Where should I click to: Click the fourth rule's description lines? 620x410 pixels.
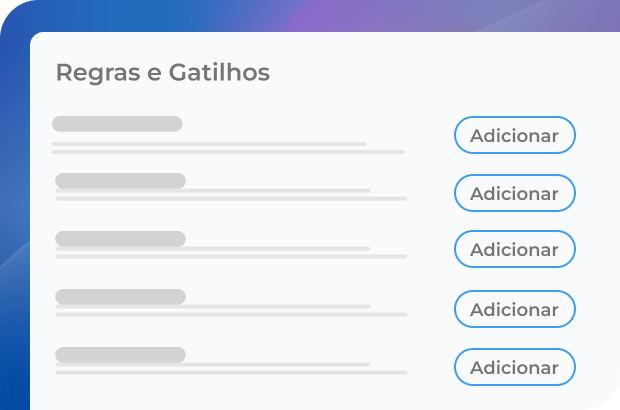coord(230,310)
